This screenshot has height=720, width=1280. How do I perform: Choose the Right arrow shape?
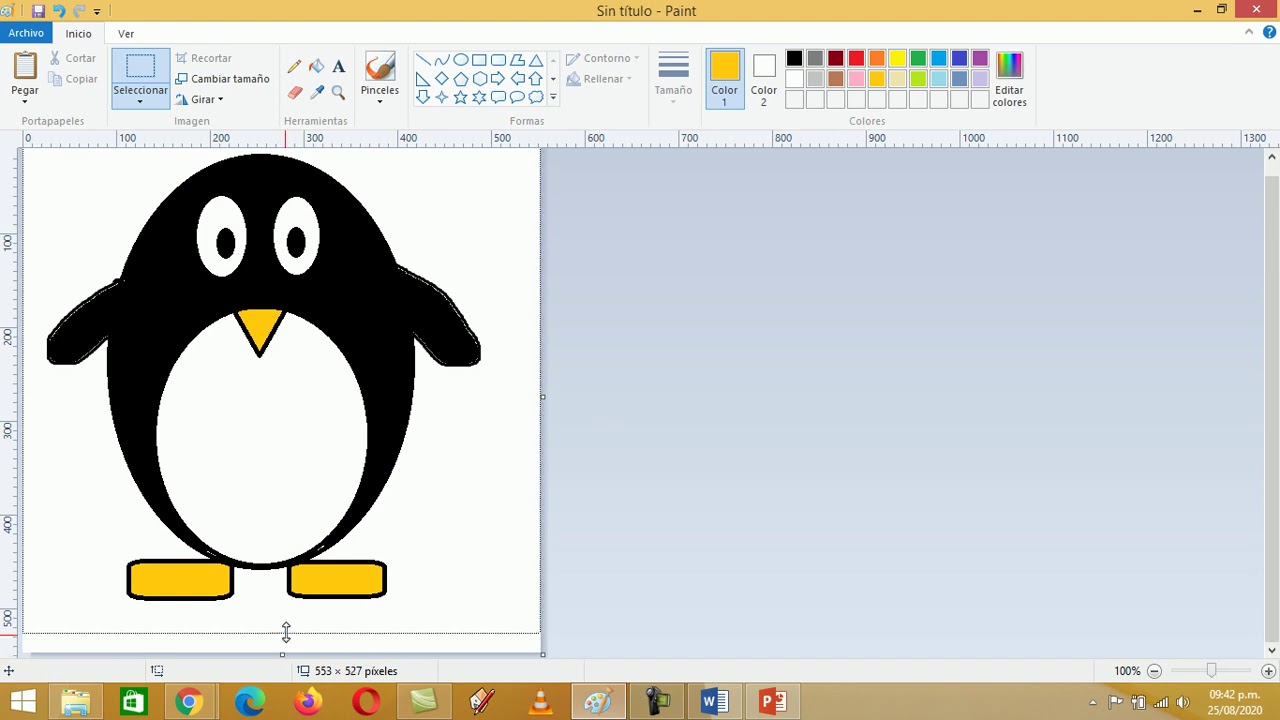498,79
